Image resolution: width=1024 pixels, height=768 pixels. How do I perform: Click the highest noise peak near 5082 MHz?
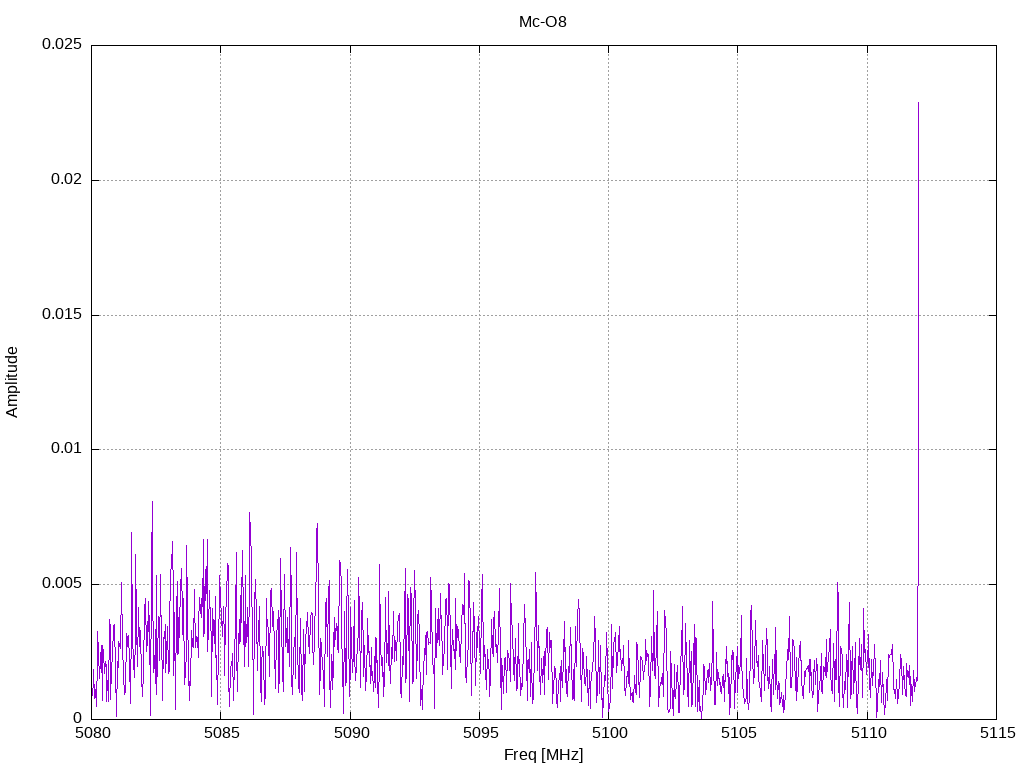point(152,502)
